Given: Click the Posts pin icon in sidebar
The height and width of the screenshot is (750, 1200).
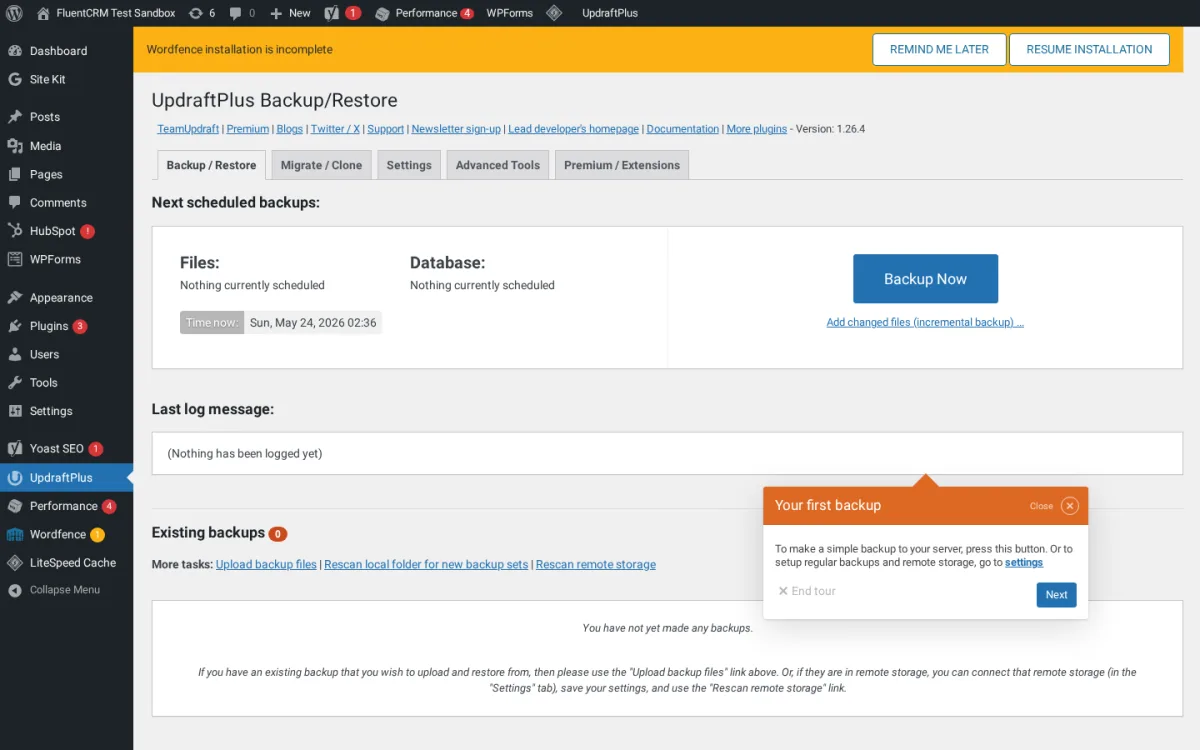Looking at the screenshot, I should coord(15,117).
